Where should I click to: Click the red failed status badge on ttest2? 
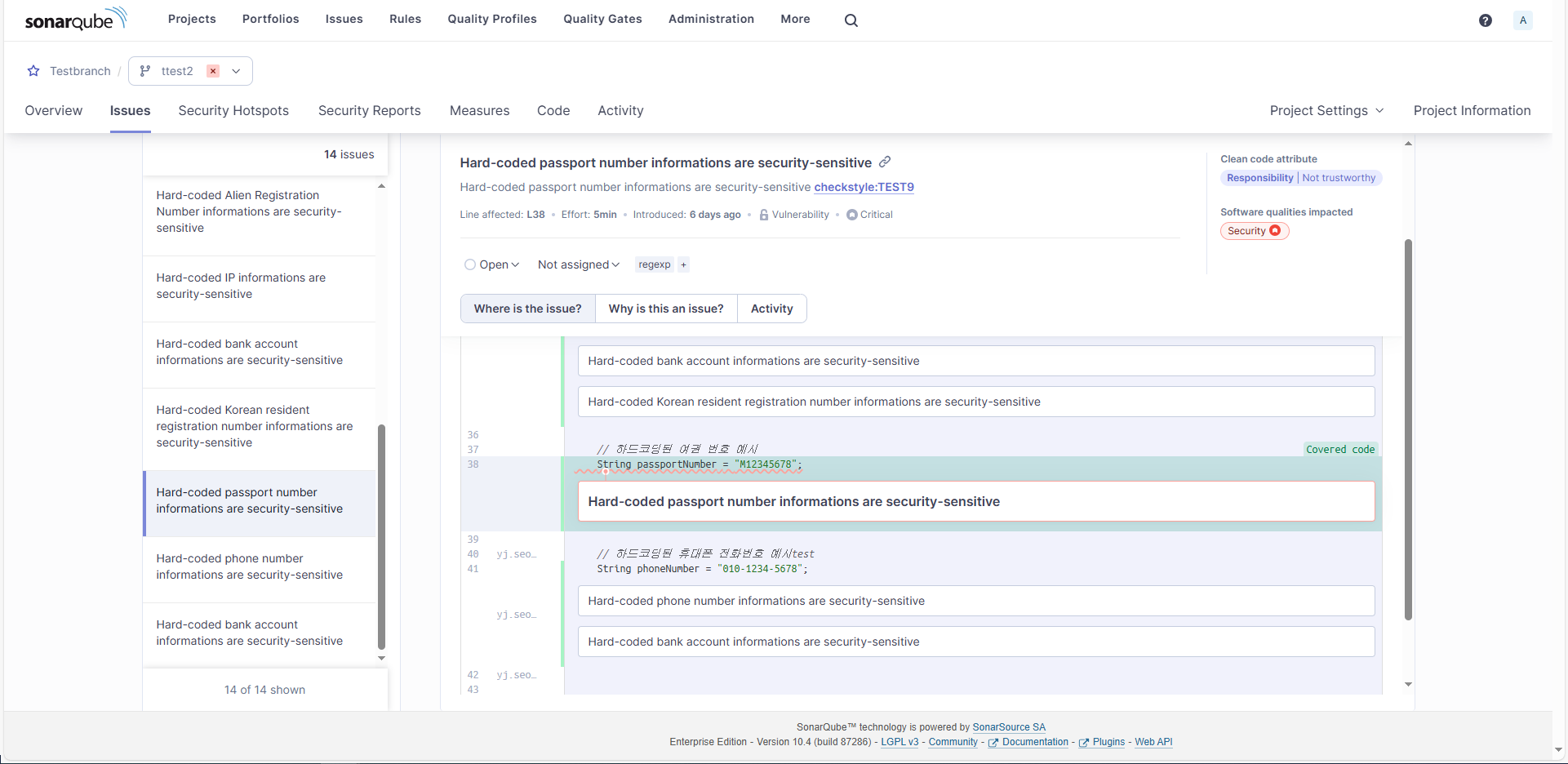[213, 71]
